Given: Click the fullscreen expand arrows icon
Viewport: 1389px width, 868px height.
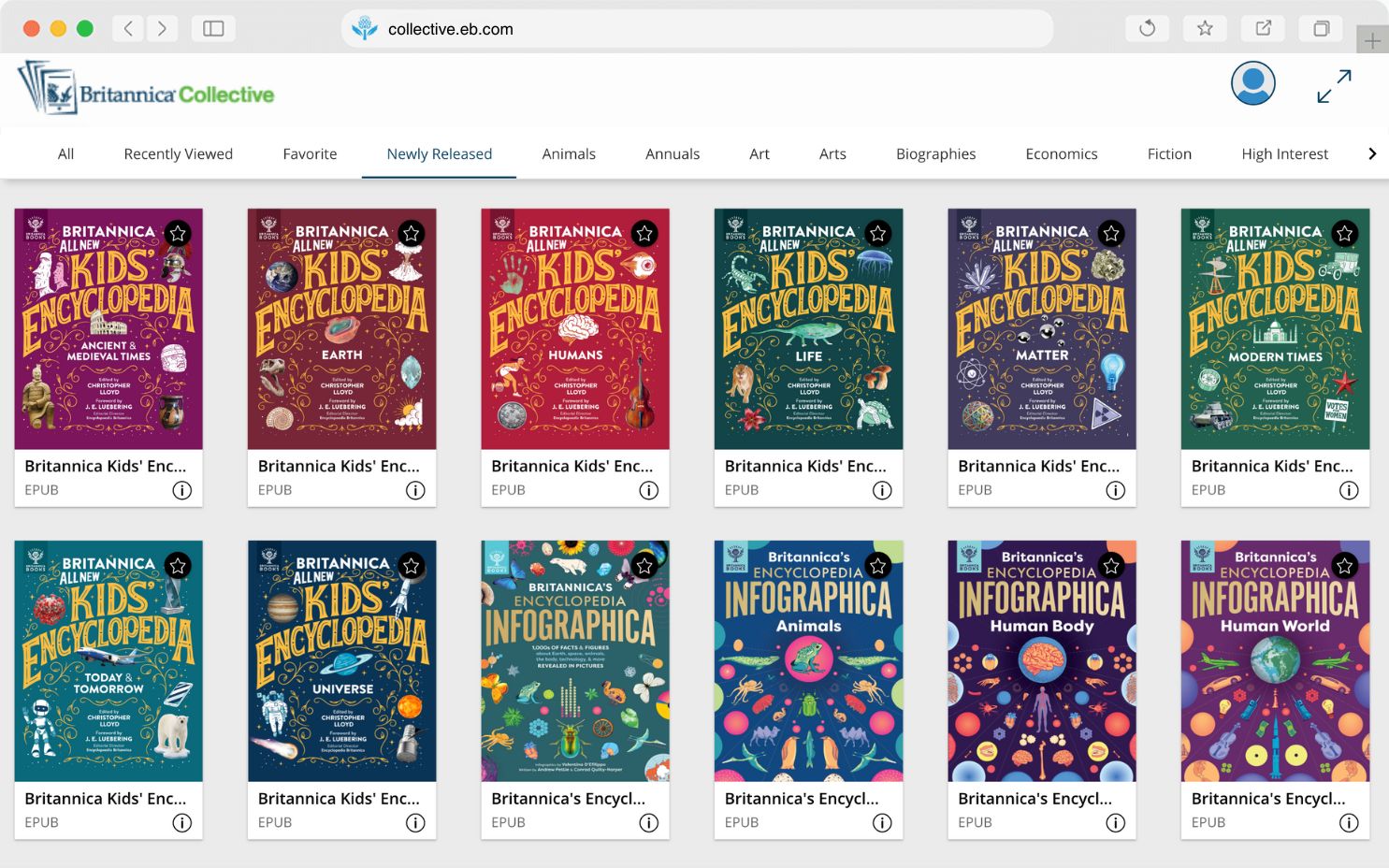Looking at the screenshot, I should coord(1333,86).
